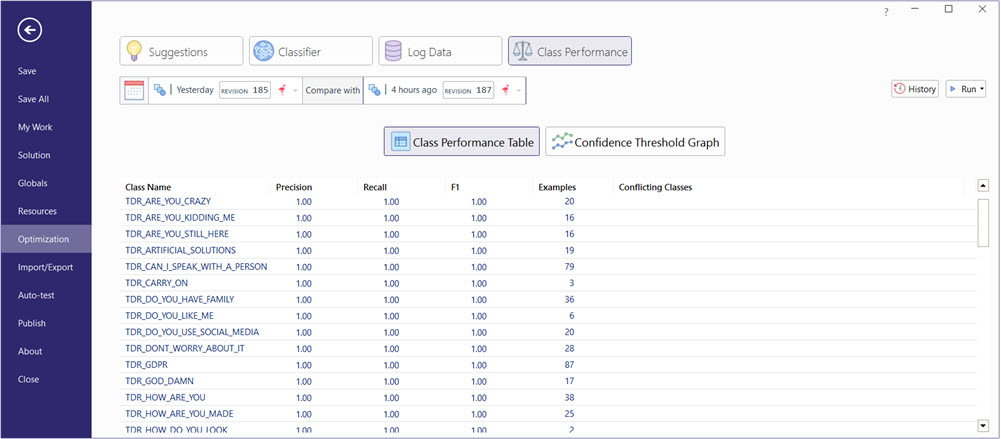Image resolution: width=1001 pixels, height=439 pixels.
Task: Open the Log Data tab
Action: point(440,51)
